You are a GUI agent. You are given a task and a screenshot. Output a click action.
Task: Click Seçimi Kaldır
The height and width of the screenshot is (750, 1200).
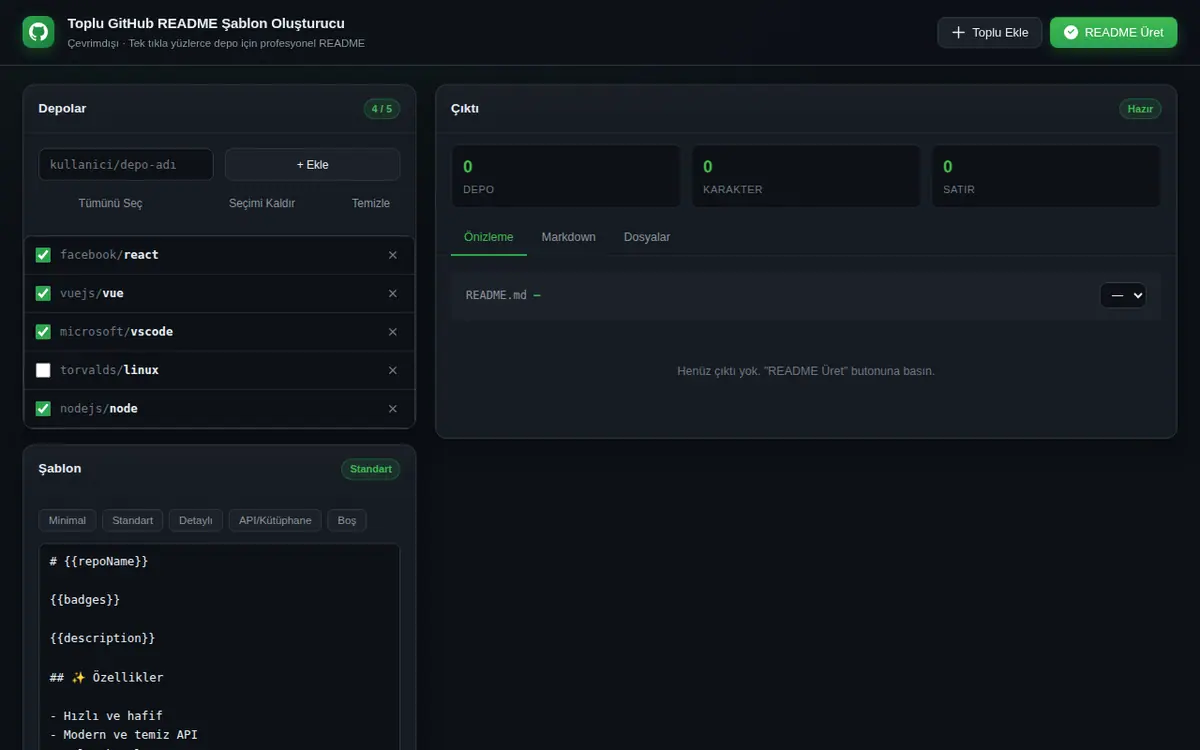(x=262, y=203)
